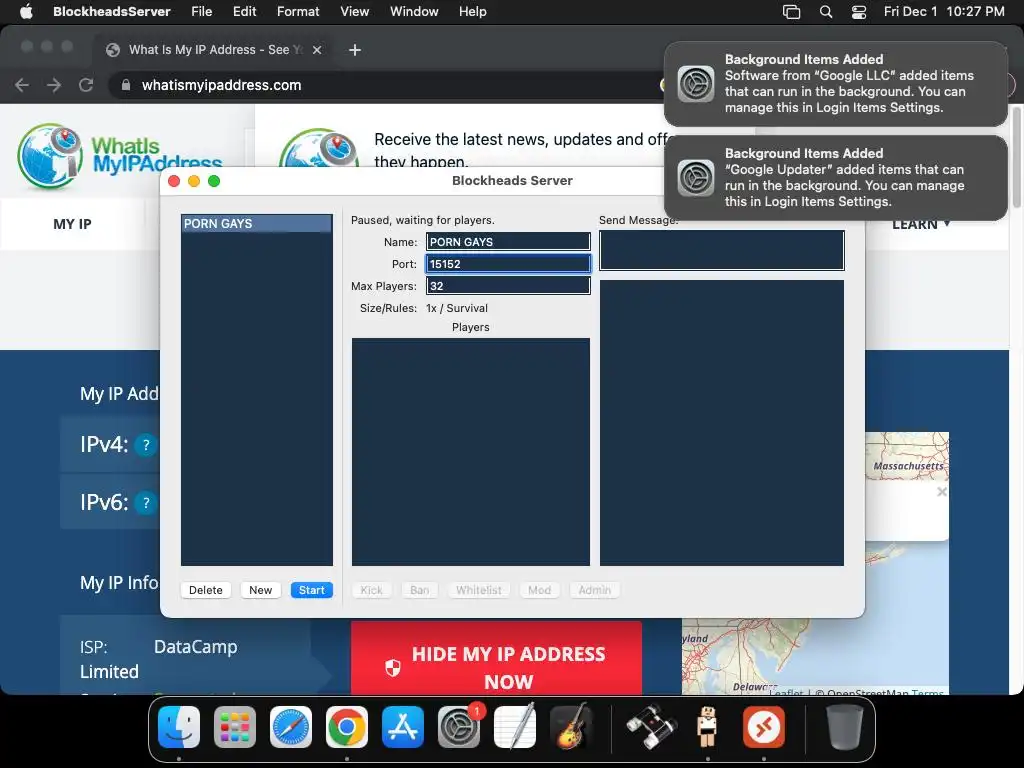Click the Google Updater notification
The height and width of the screenshot is (768, 1024).
point(836,178)
